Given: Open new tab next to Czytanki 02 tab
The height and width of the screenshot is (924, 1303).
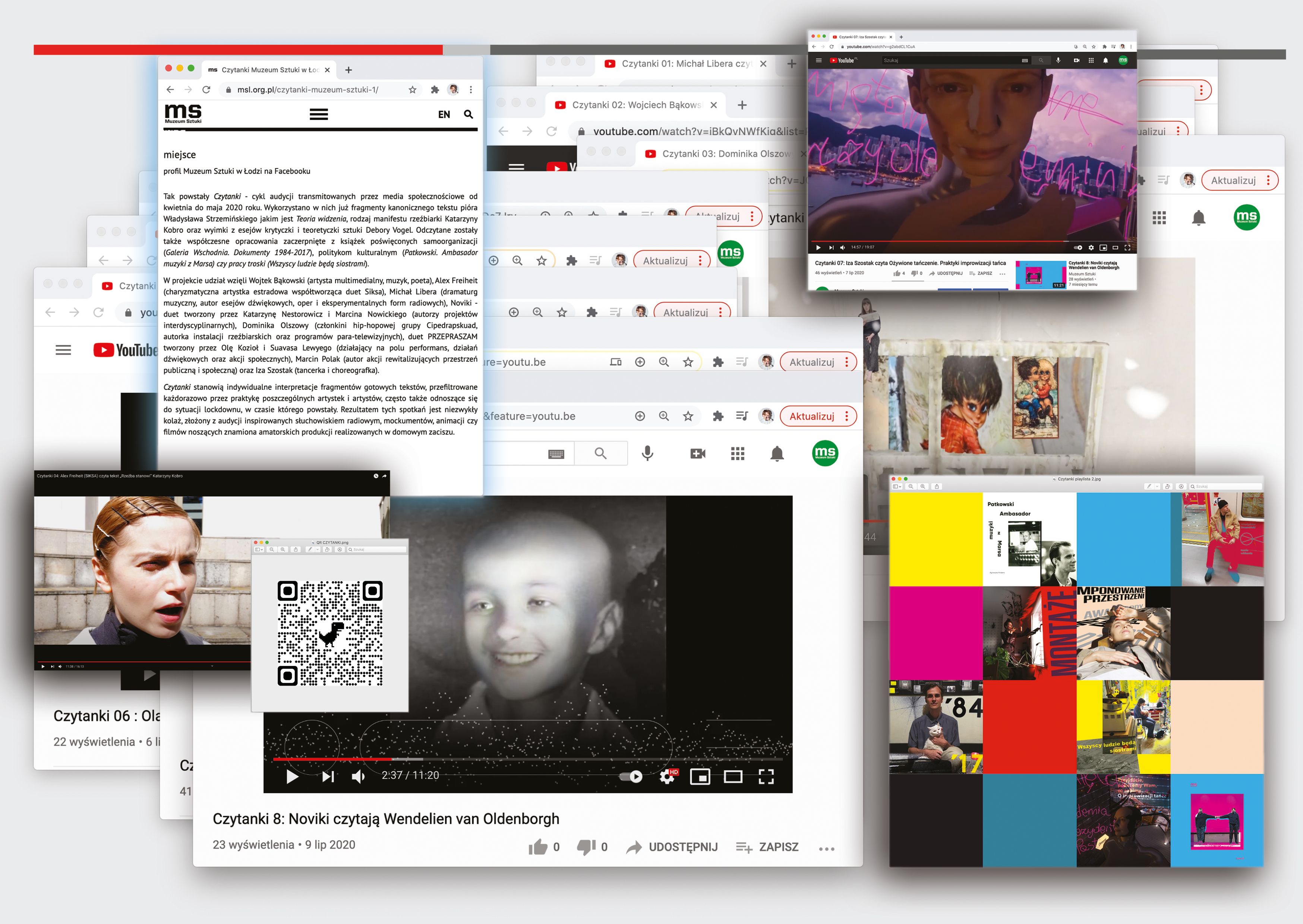Looking at the screenshot, I should pyautogui.click(x=742, y=105).
